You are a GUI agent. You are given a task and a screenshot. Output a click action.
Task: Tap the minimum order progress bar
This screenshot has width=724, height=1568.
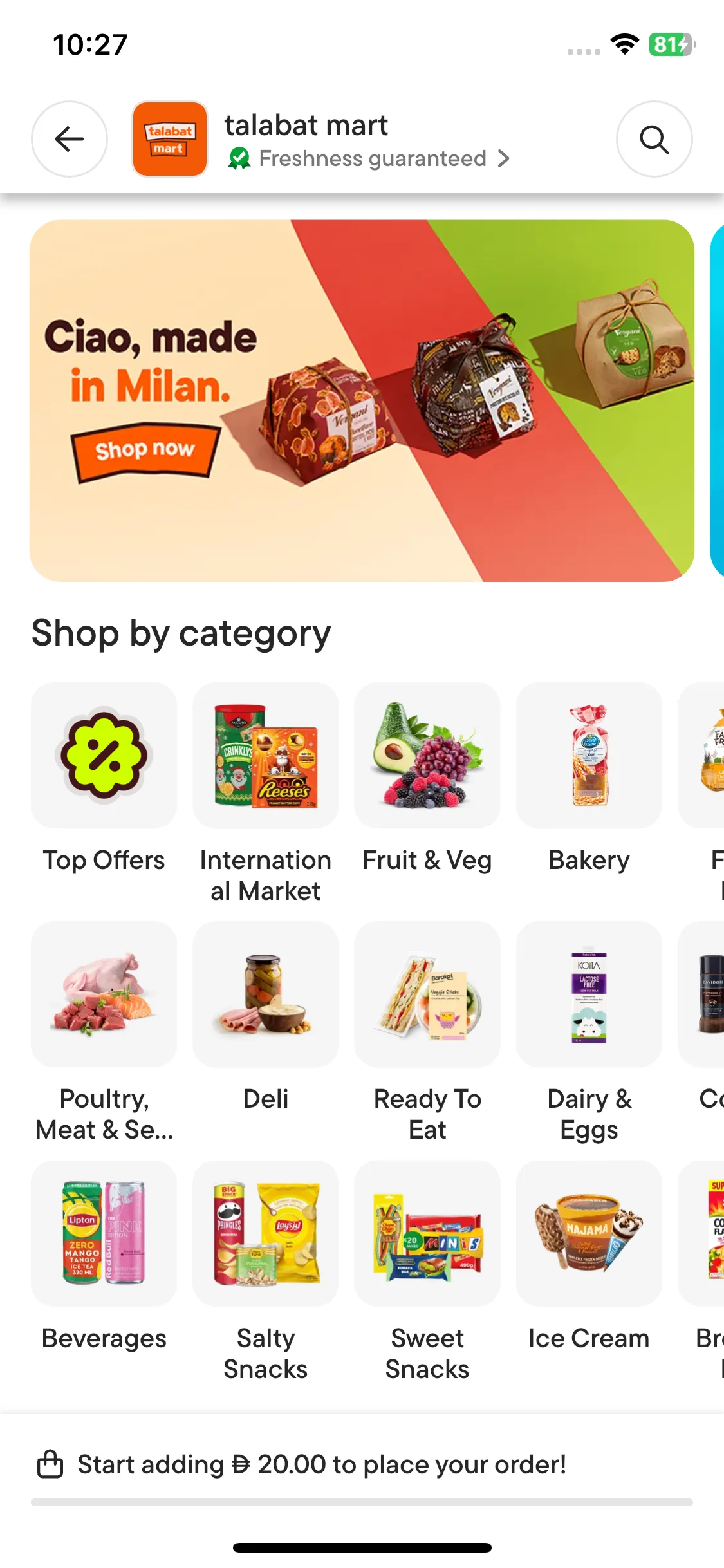pos(362,1502)
